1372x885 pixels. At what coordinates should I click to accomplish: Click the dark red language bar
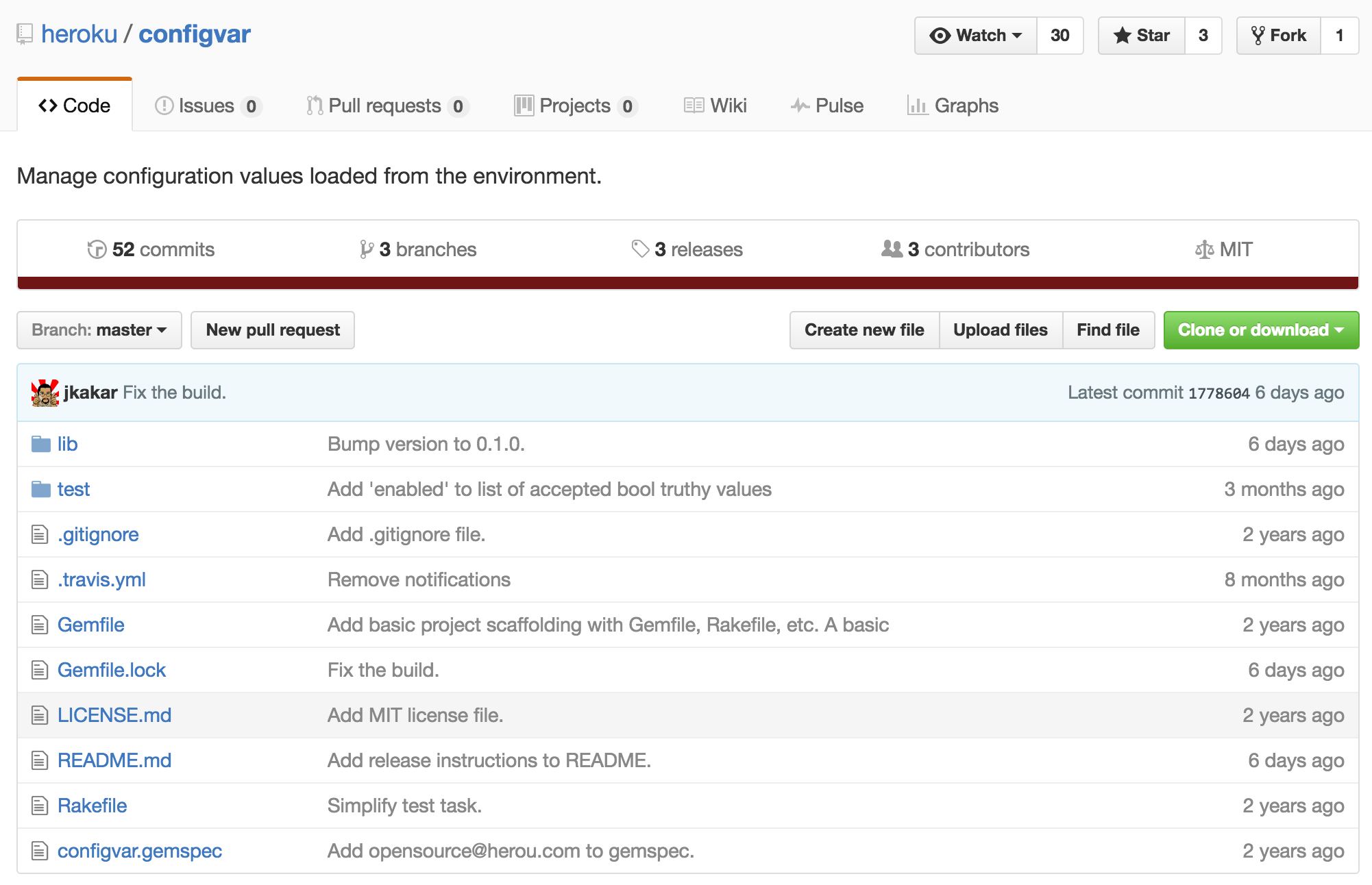[x=688, y=283]
